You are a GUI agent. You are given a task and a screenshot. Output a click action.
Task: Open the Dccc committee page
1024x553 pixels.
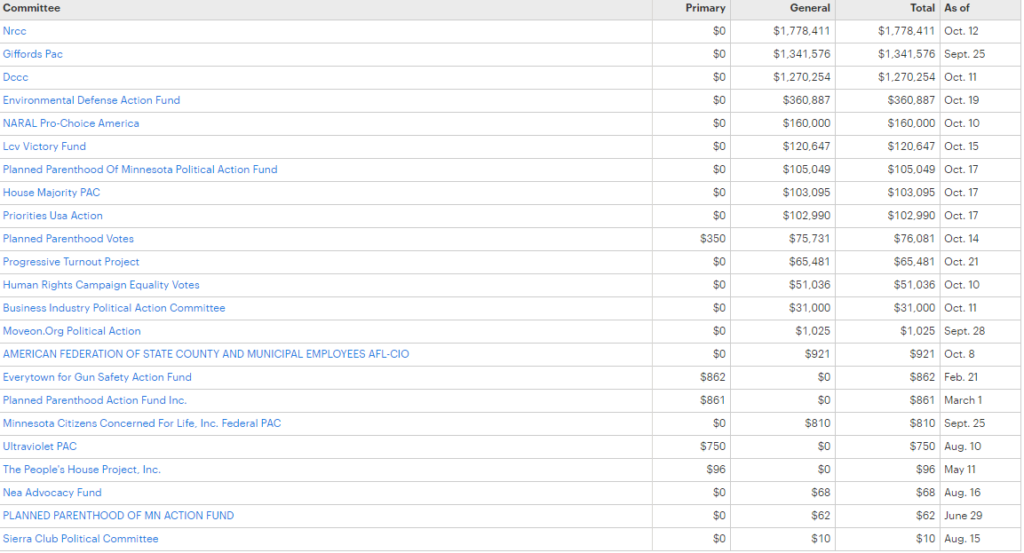[x=16, y=77]
